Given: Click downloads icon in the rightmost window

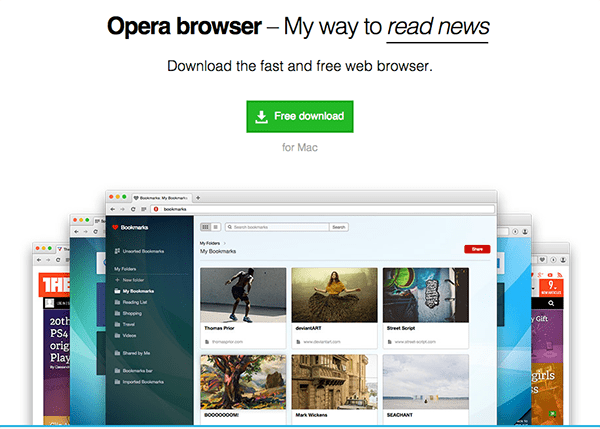Looking at the screenshot, I should point(553,260).
